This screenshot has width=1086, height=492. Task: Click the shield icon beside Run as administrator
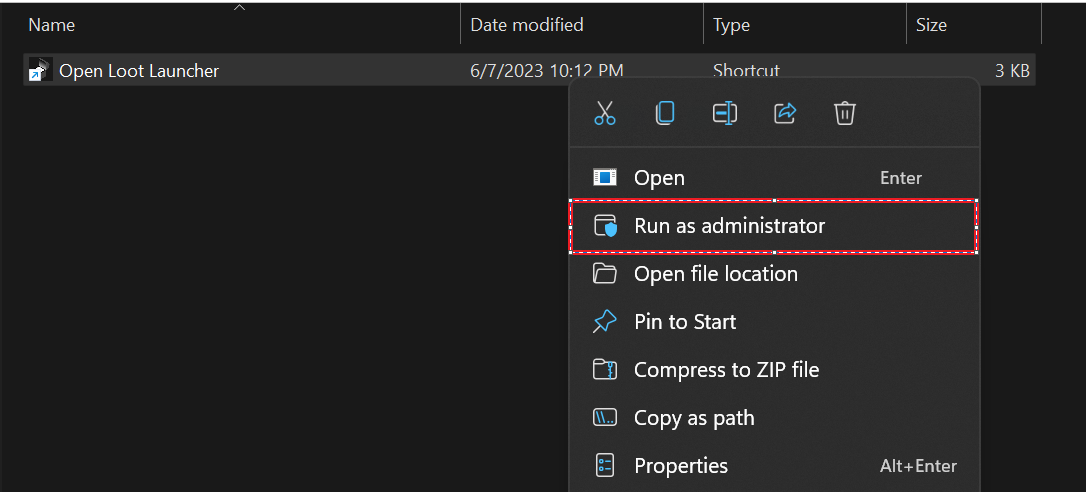[x=605, y=226]
